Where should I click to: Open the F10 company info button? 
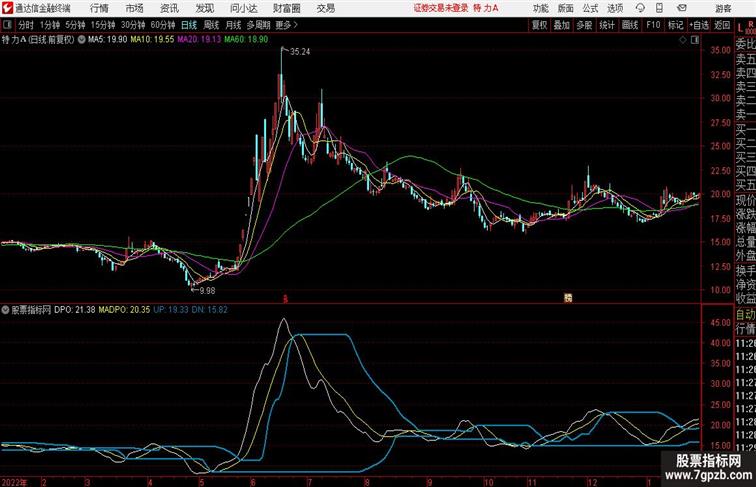click(653, 25)
